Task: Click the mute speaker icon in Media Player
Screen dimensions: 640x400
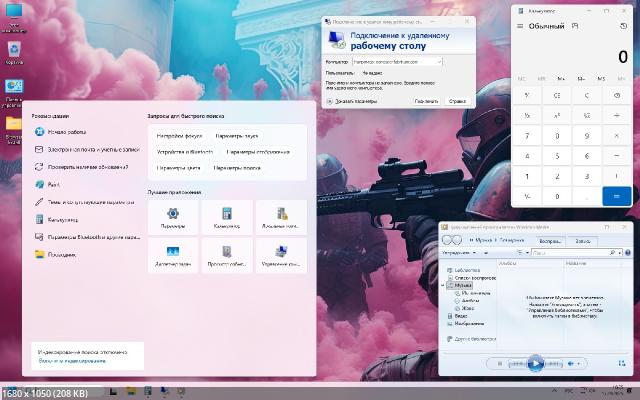Action: click(x=570, y=363)
